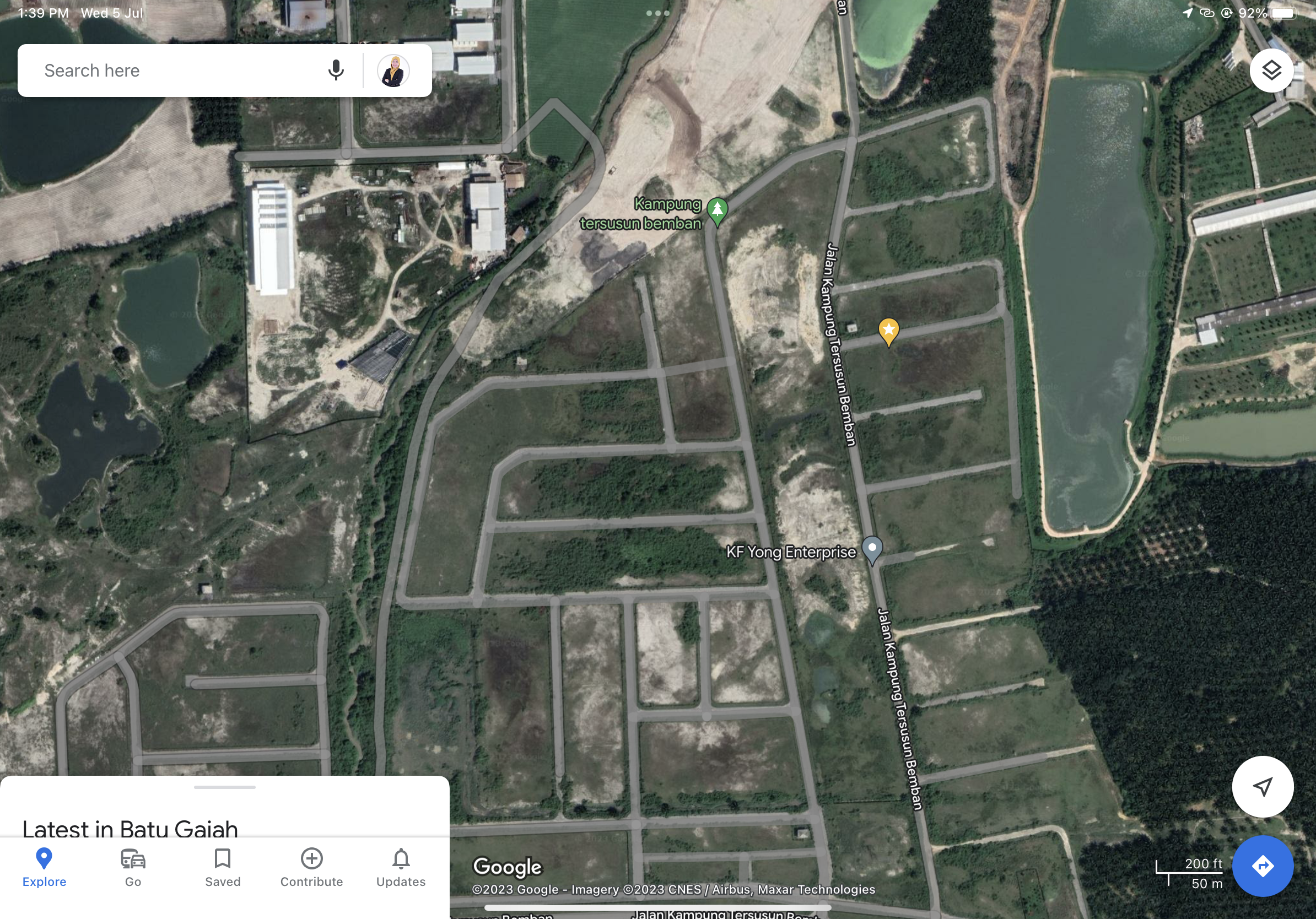The height and width of the screenshot is (919, 1316).
Task: Select Kampung tersusun bemban park pin
Action: pyautogui.click(x=717, y=212)
